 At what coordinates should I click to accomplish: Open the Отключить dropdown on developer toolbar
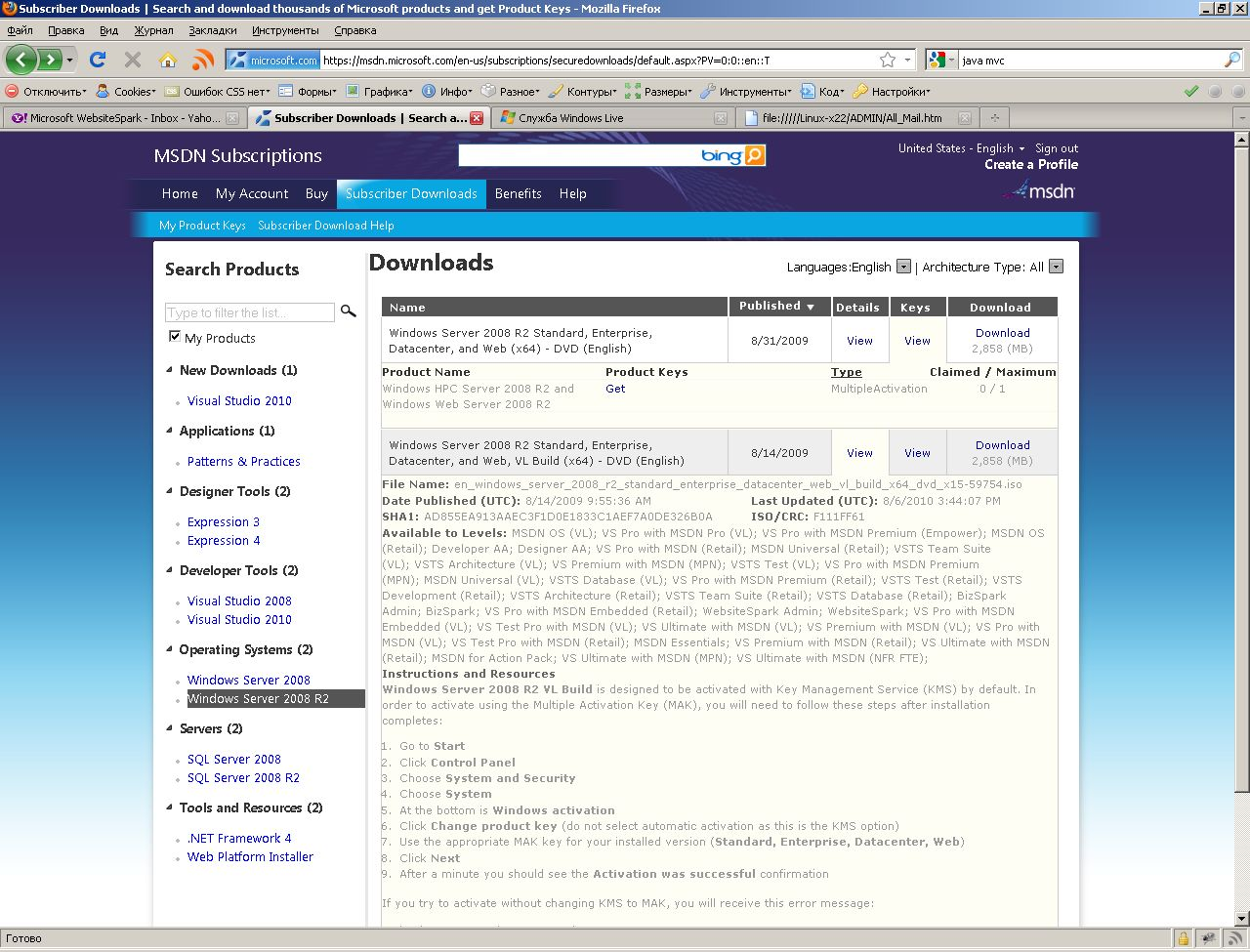(47, 91)
